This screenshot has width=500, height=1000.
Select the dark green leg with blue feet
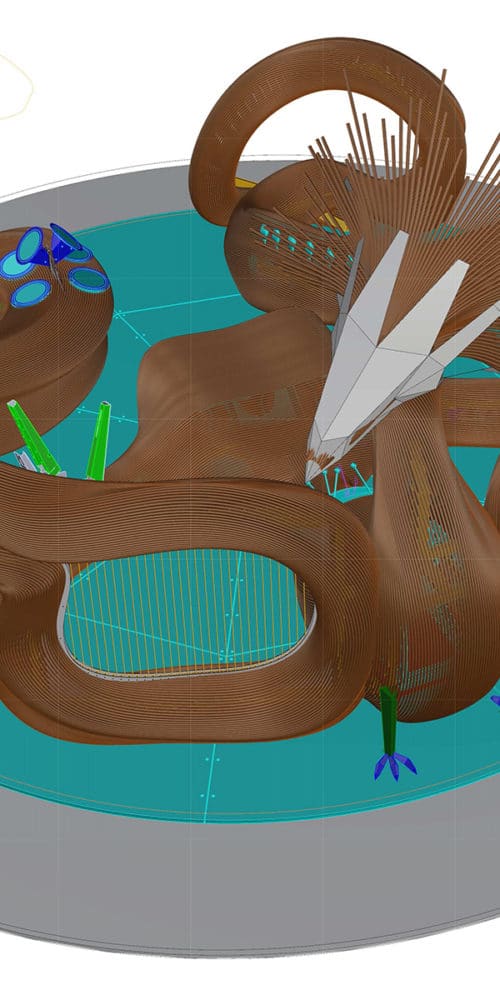pyautogui.click(x=392, y=733)
